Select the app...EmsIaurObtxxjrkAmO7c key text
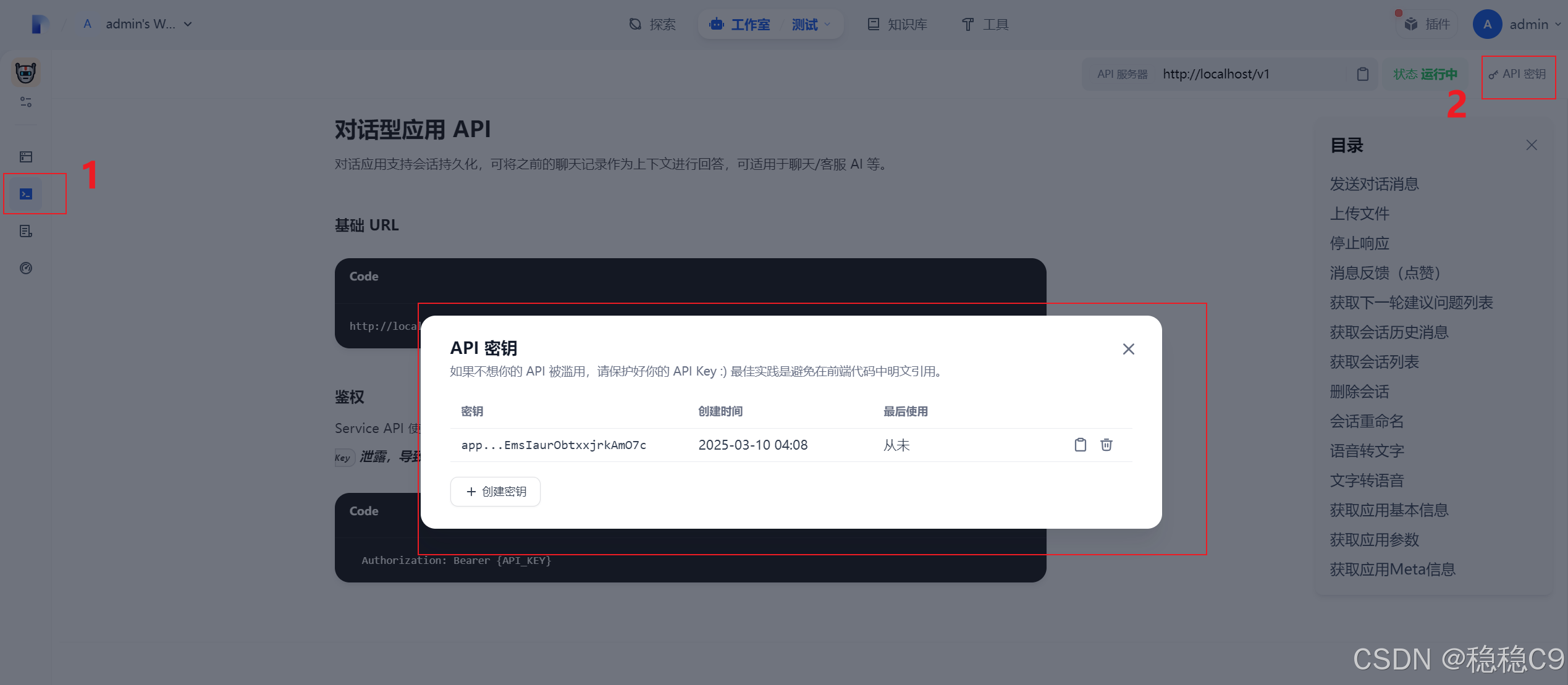 554,445
